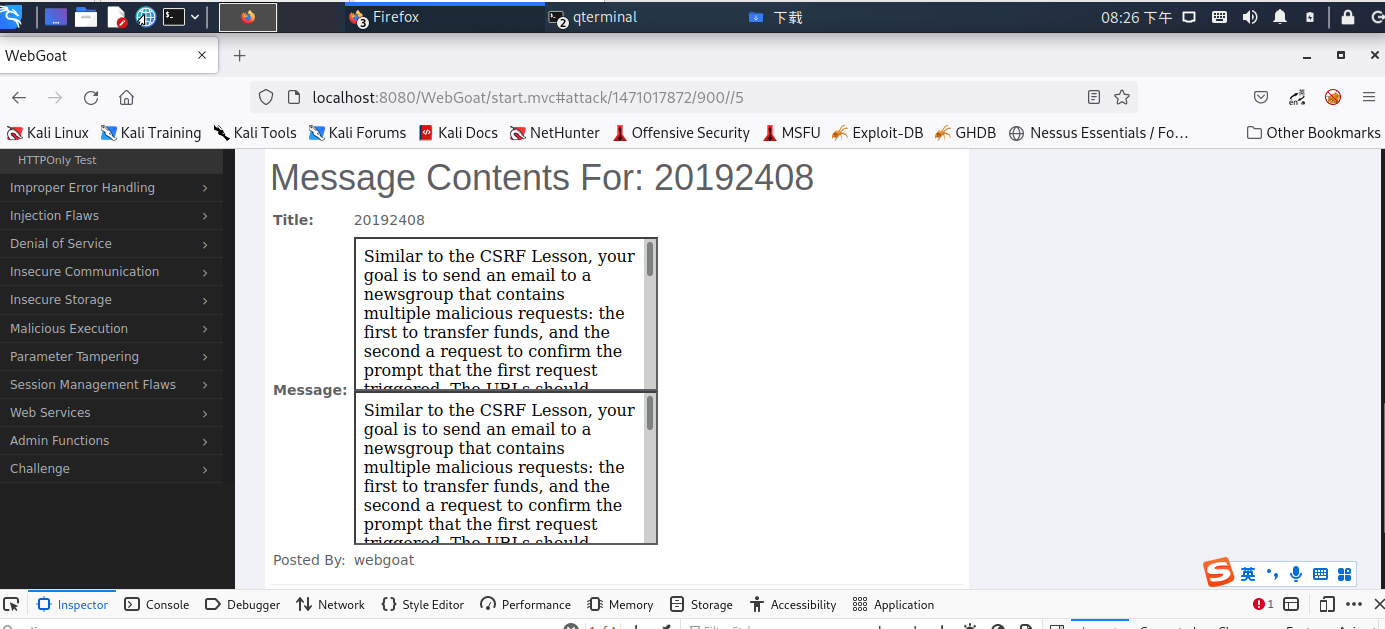1385x629 pixels.
Task: Reload the current page
Action: click(x=91, y=97)
